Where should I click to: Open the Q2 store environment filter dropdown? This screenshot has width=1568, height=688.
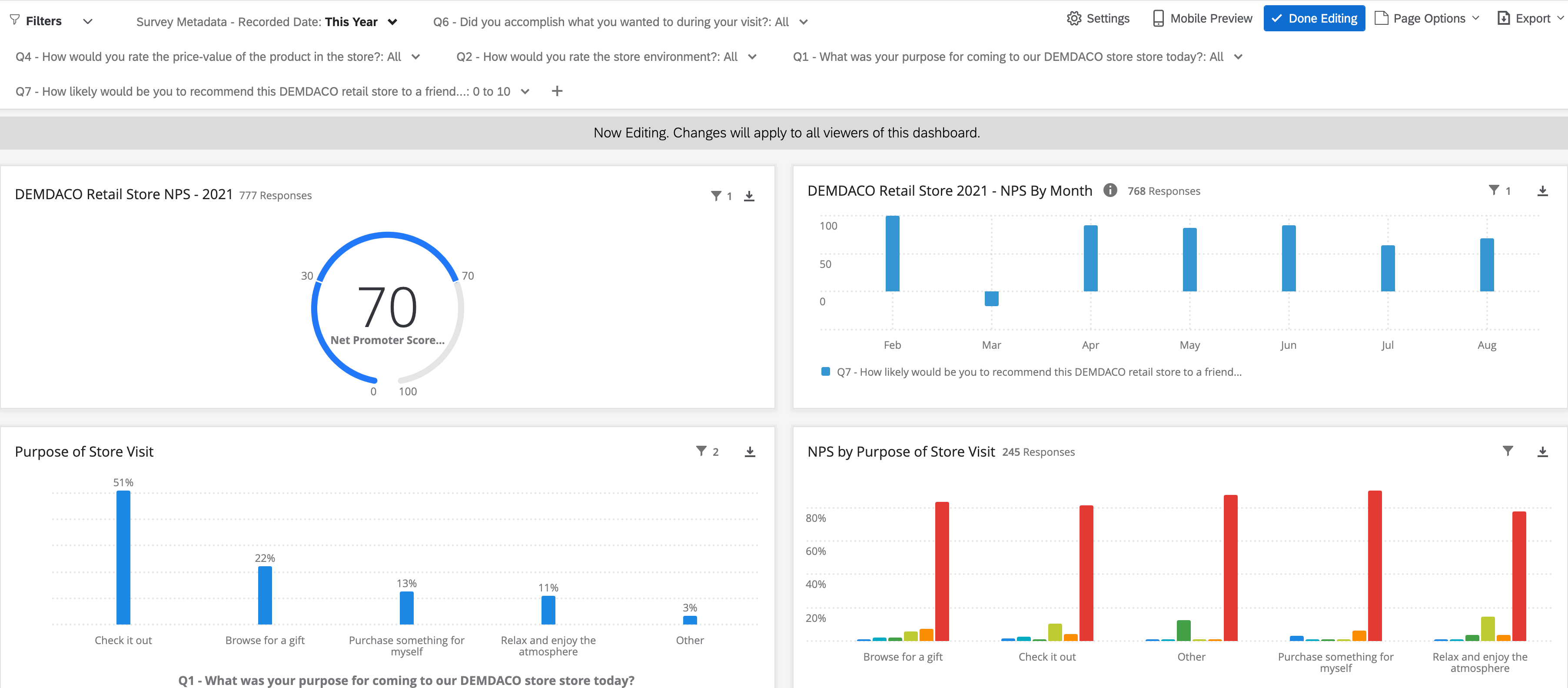pos(606,57)
